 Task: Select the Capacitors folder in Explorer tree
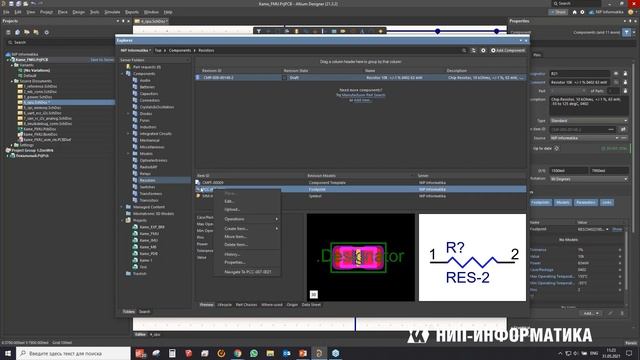point(149,94)
